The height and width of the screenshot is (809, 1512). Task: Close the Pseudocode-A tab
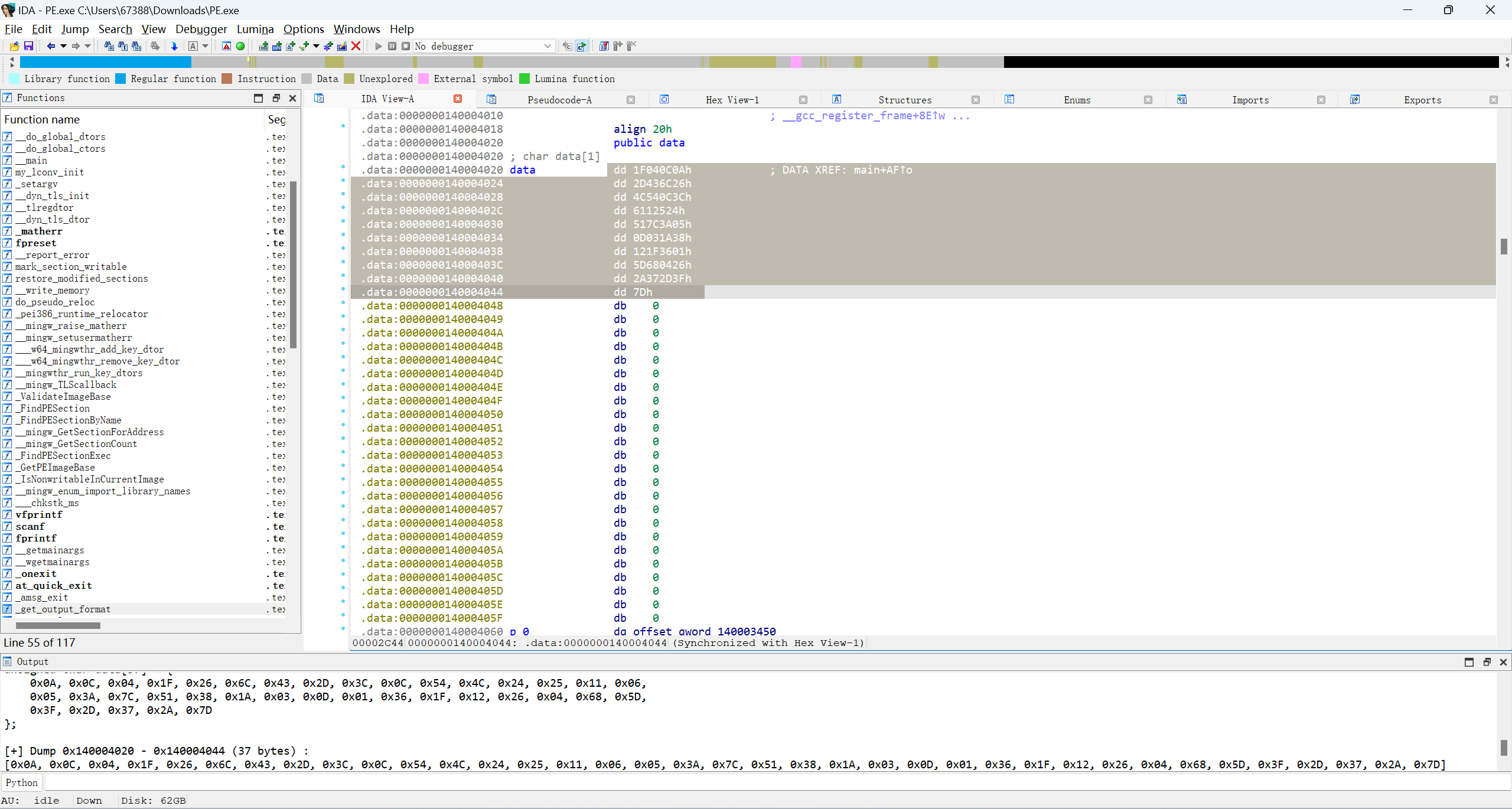click(x=631, y=100)
